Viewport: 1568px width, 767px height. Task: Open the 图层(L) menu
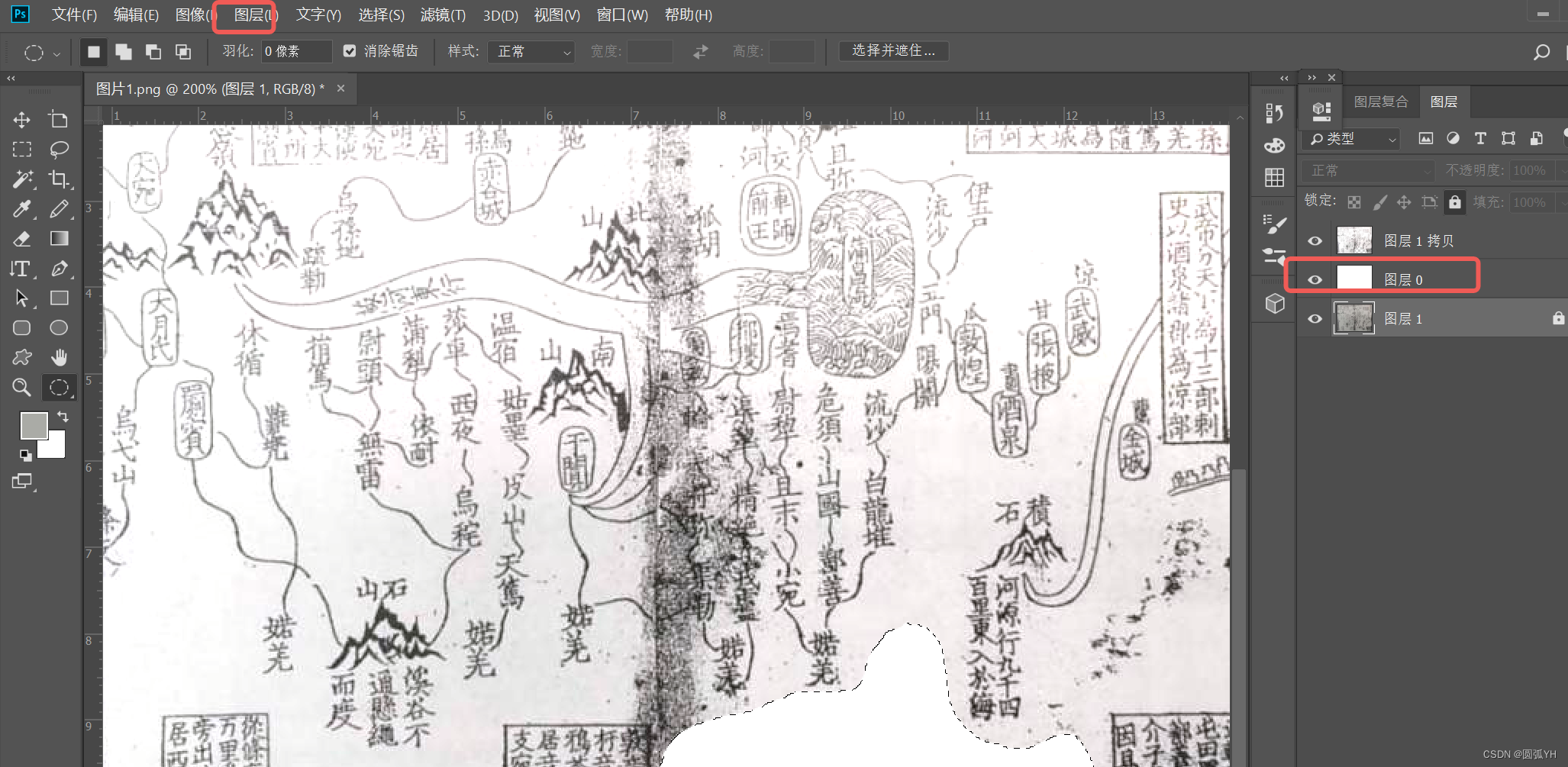[x=256, y=15]
